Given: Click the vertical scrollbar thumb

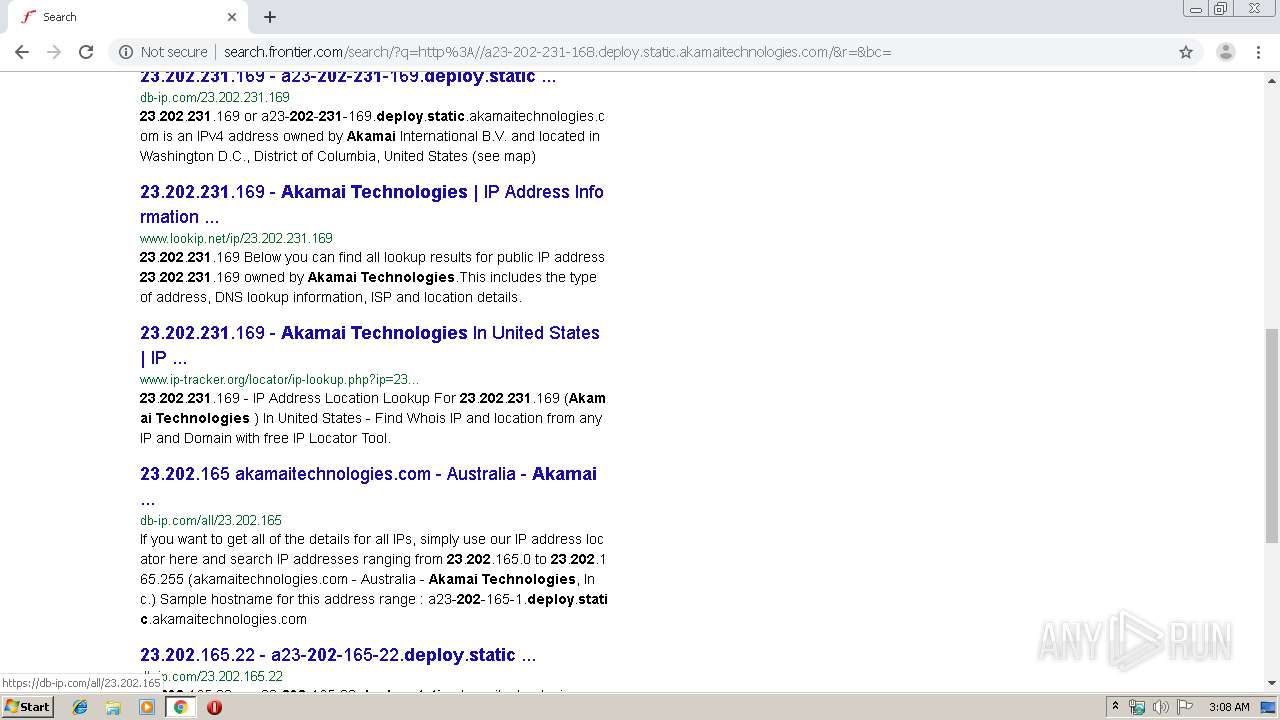Looking at the screenshot, I should (1272, 435).
